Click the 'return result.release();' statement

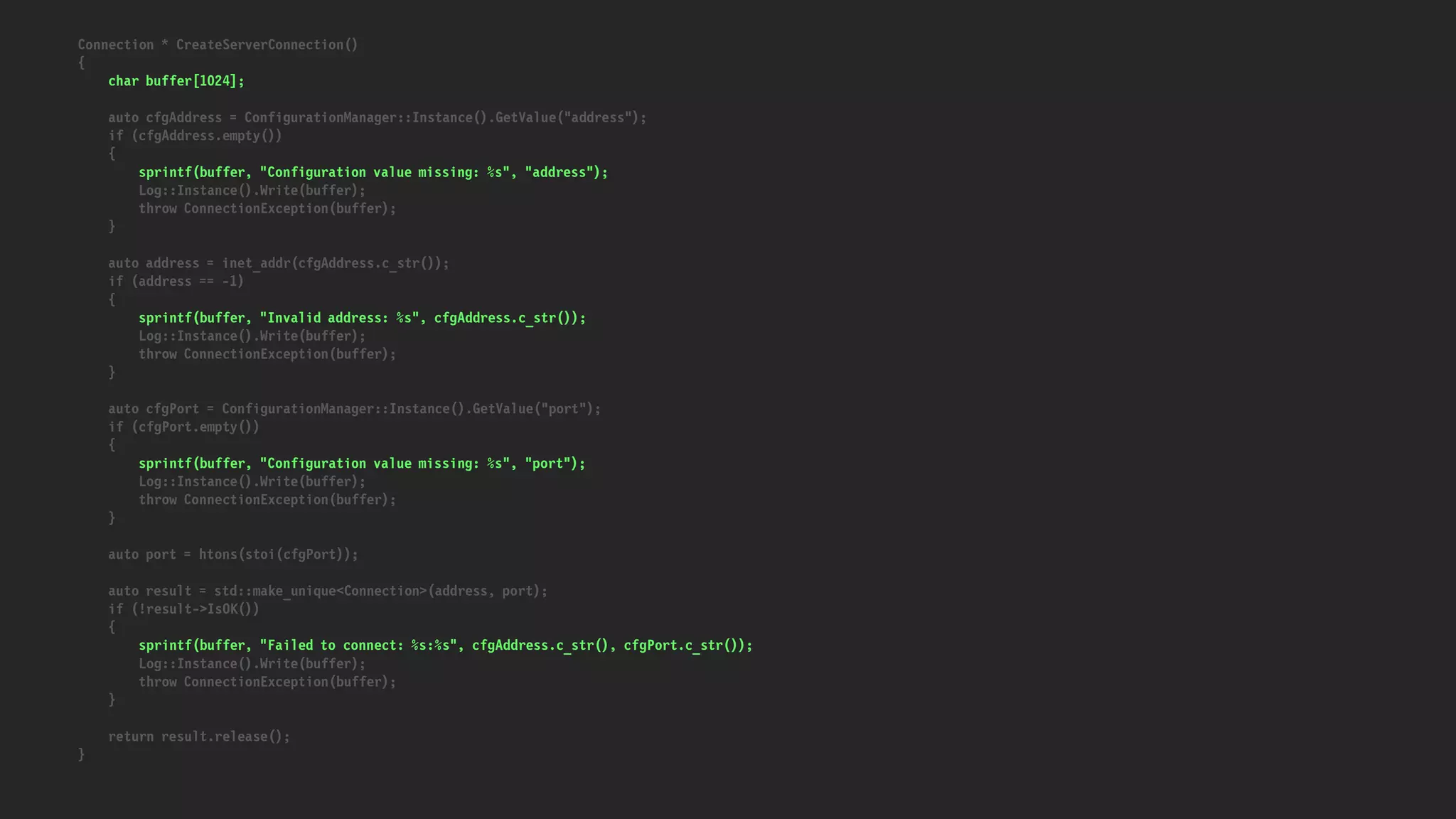point(199,737)
